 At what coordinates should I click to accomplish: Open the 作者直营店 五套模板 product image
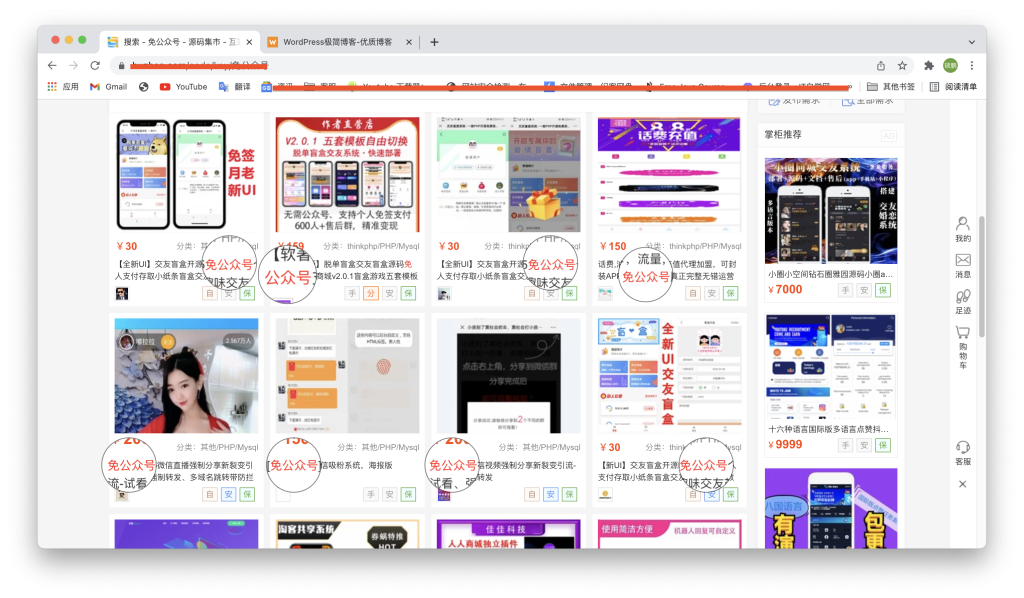click(347, 174)
